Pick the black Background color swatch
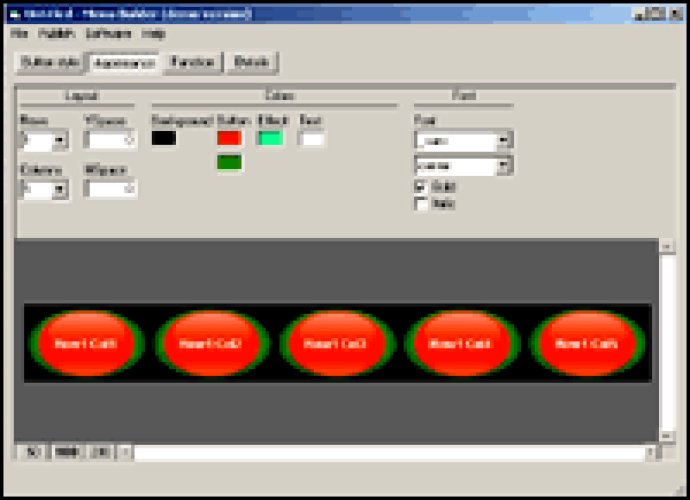The image size is (690, 500). pyautogui.click(x=164, y=138)
